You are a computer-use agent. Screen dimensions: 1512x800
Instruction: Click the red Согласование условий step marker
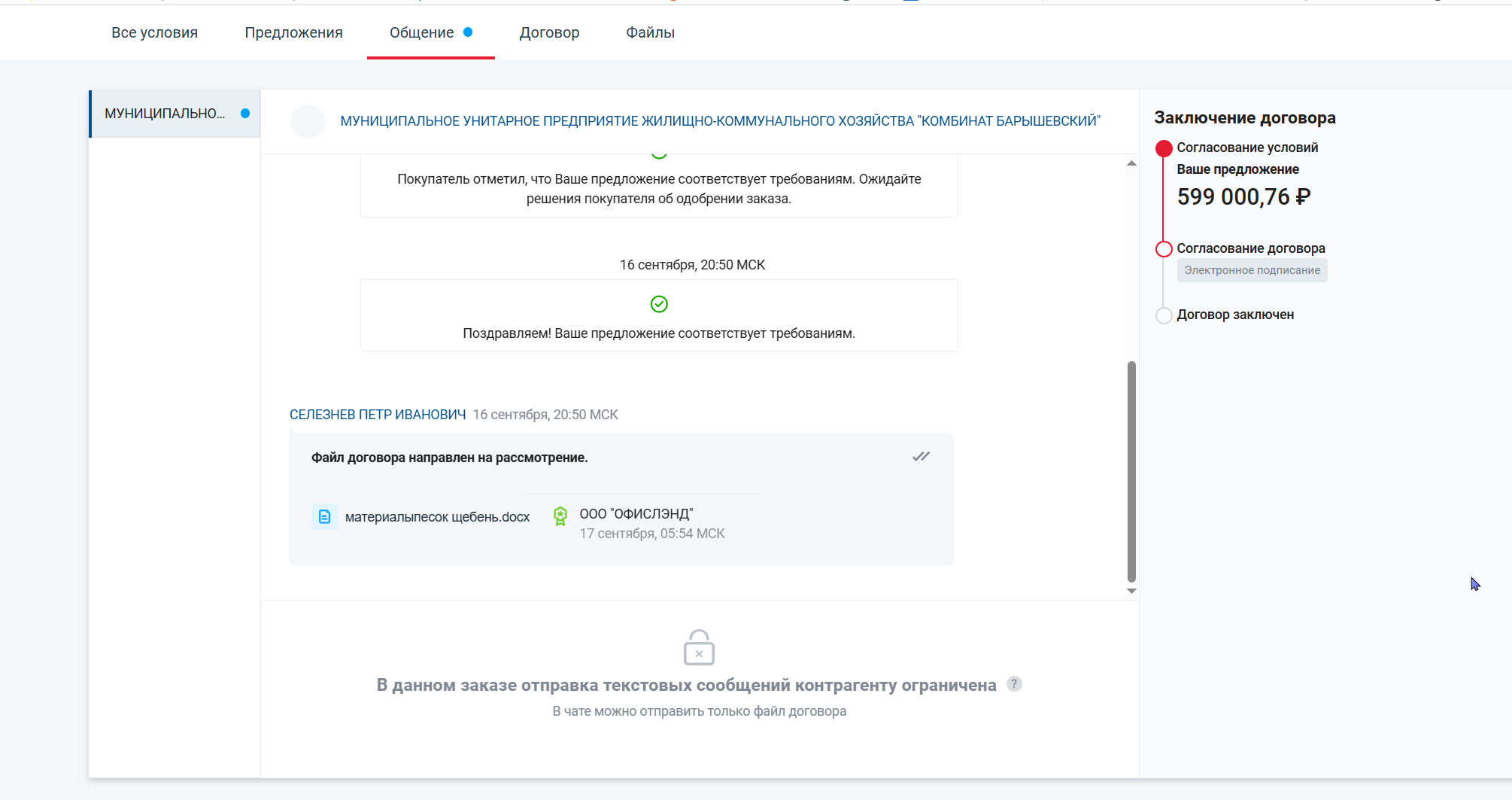point(1164,148)
